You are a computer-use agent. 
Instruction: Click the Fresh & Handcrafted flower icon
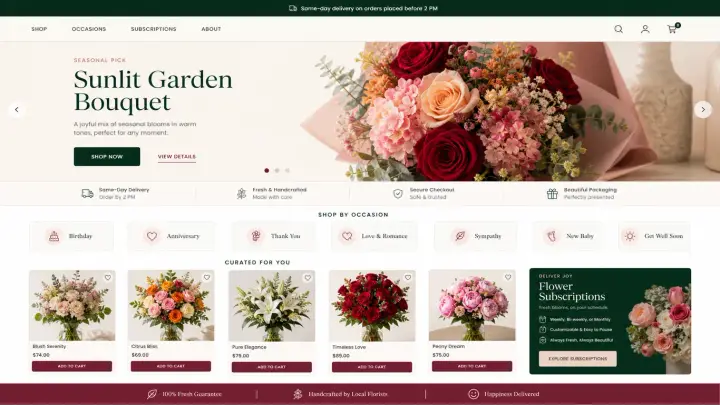point(242,193)
